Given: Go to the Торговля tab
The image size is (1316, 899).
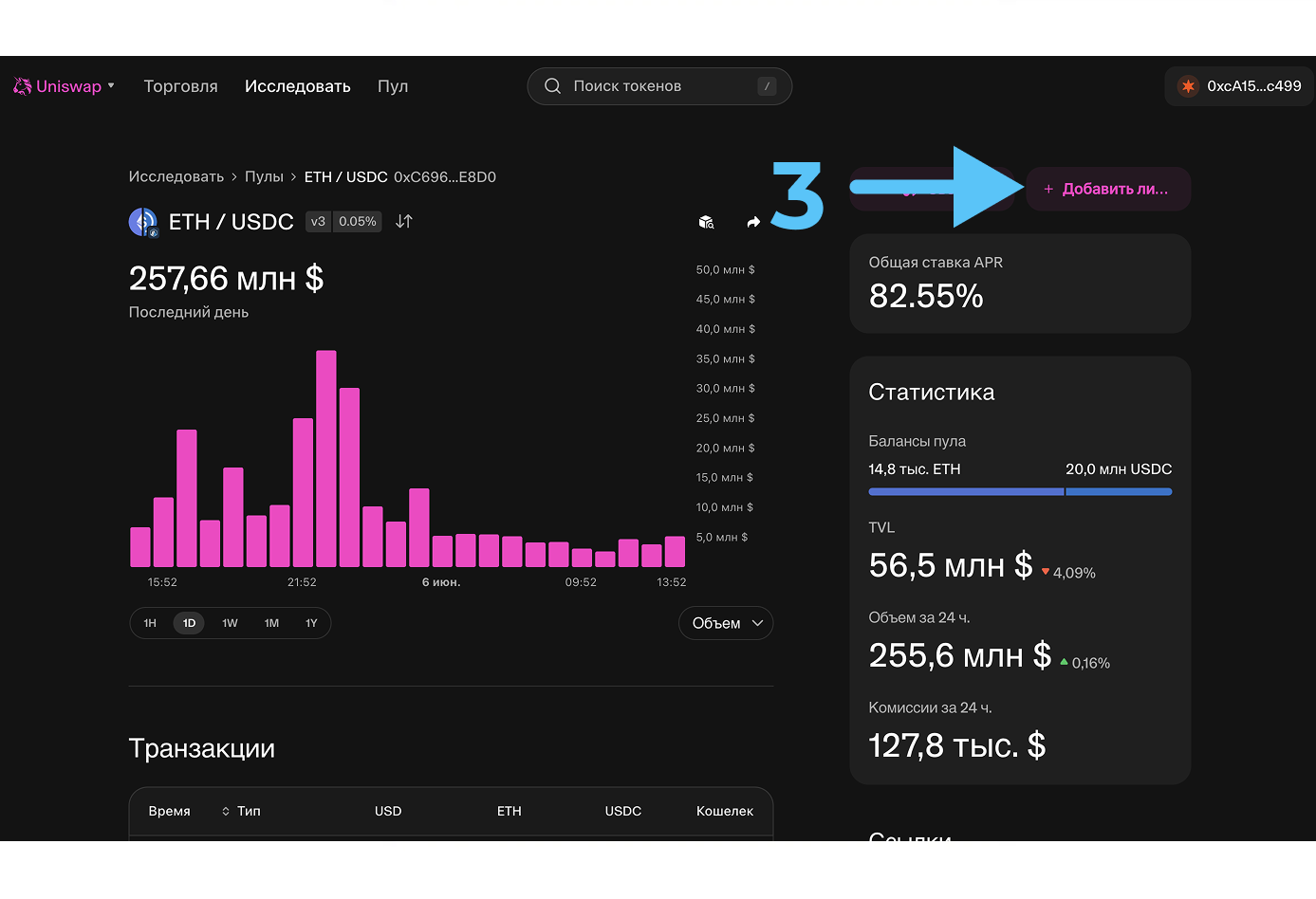Looking at the screenshot, I should pyautogui.click(x=180, y=86).
